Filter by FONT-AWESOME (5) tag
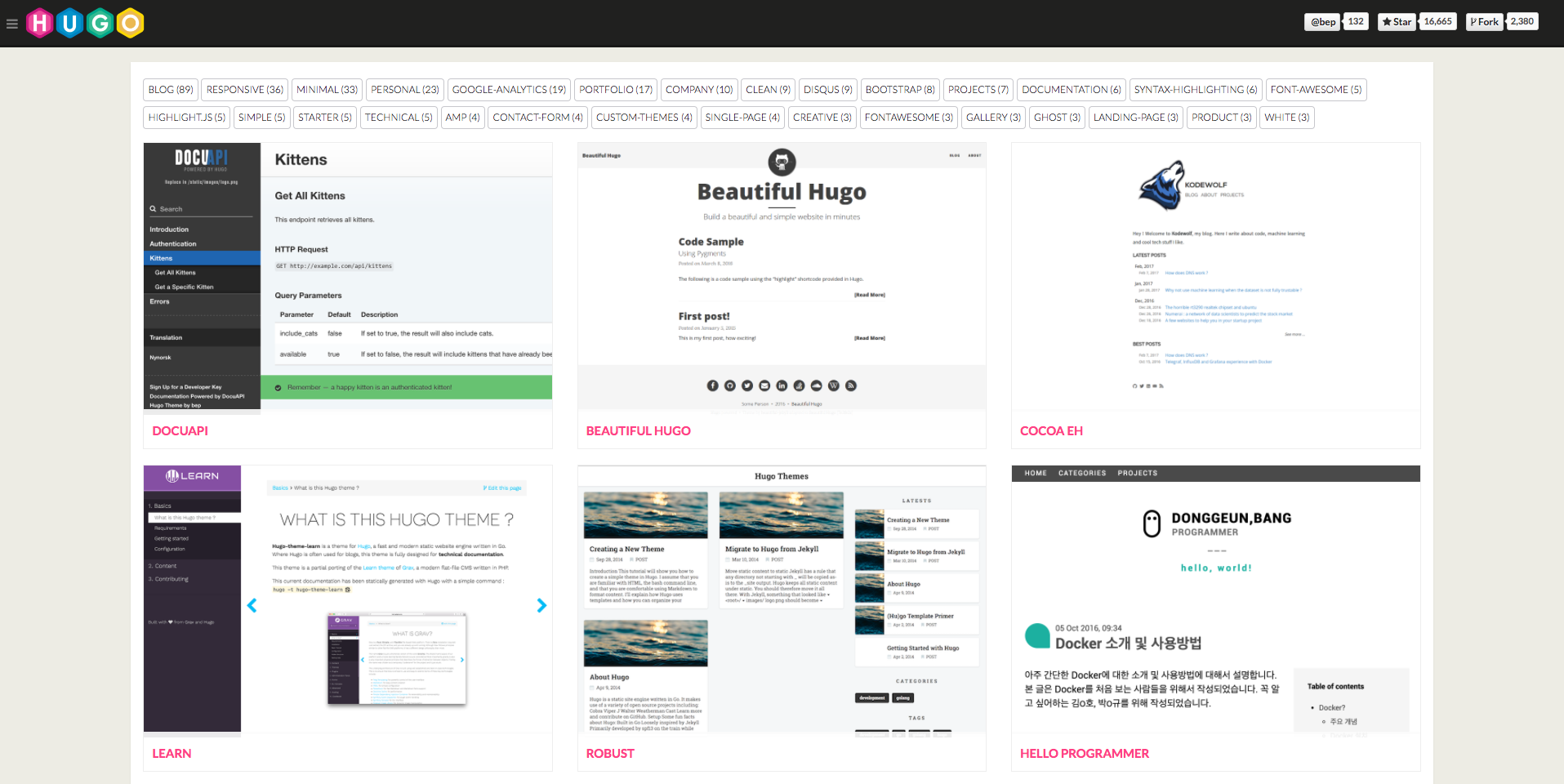Image resolution: width=1564 pixels, height=784 pixels. [1317, 90]
